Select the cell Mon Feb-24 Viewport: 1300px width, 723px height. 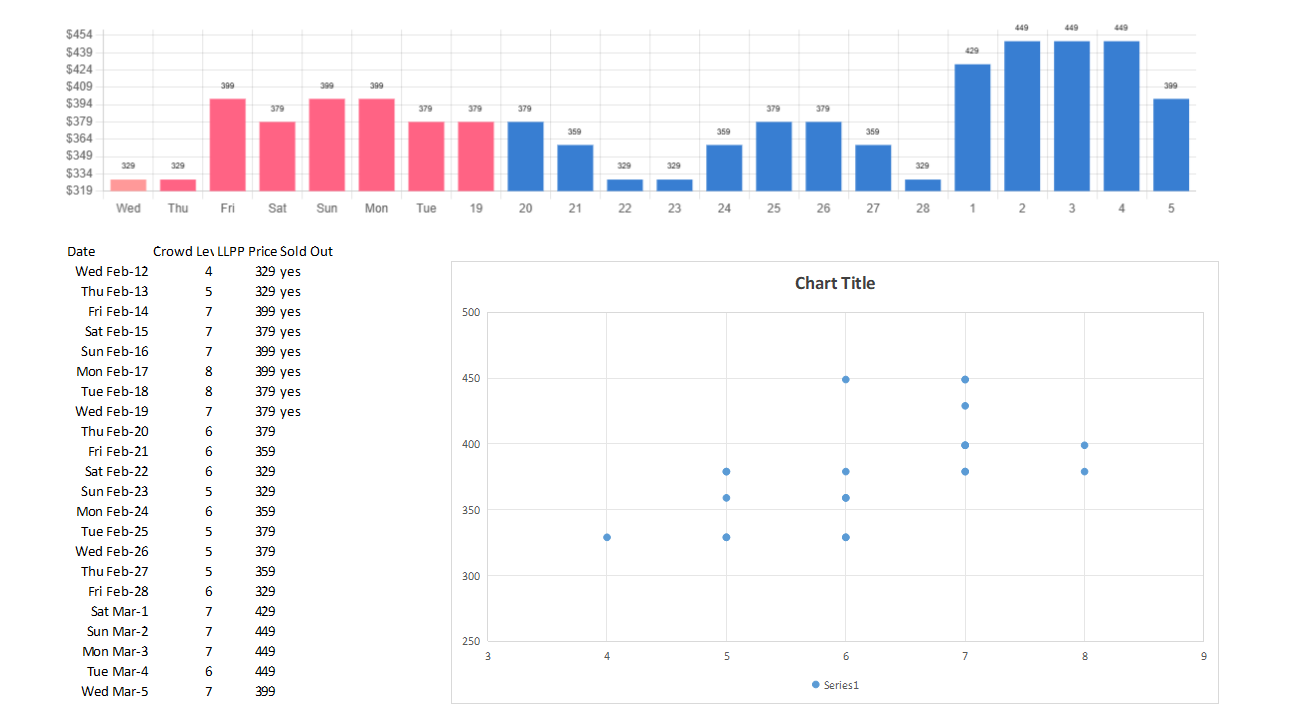tap(112, 511)
